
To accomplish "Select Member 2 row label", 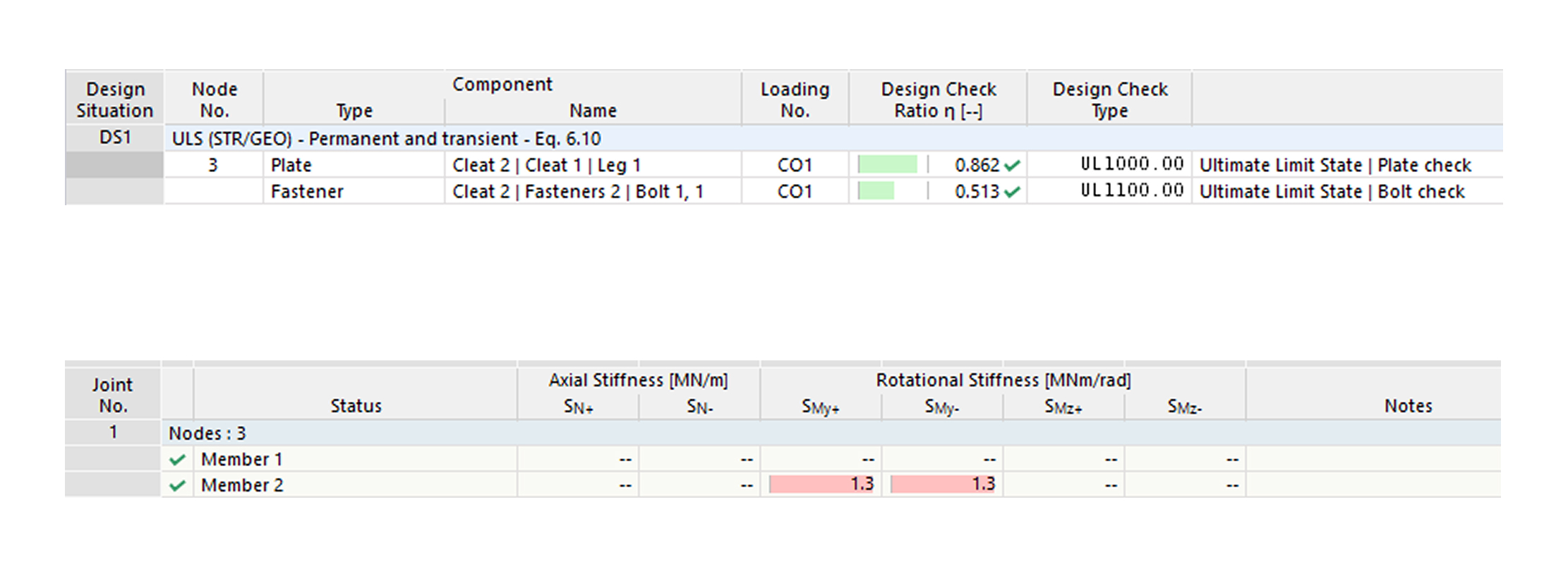I will [x=242, y=486].
